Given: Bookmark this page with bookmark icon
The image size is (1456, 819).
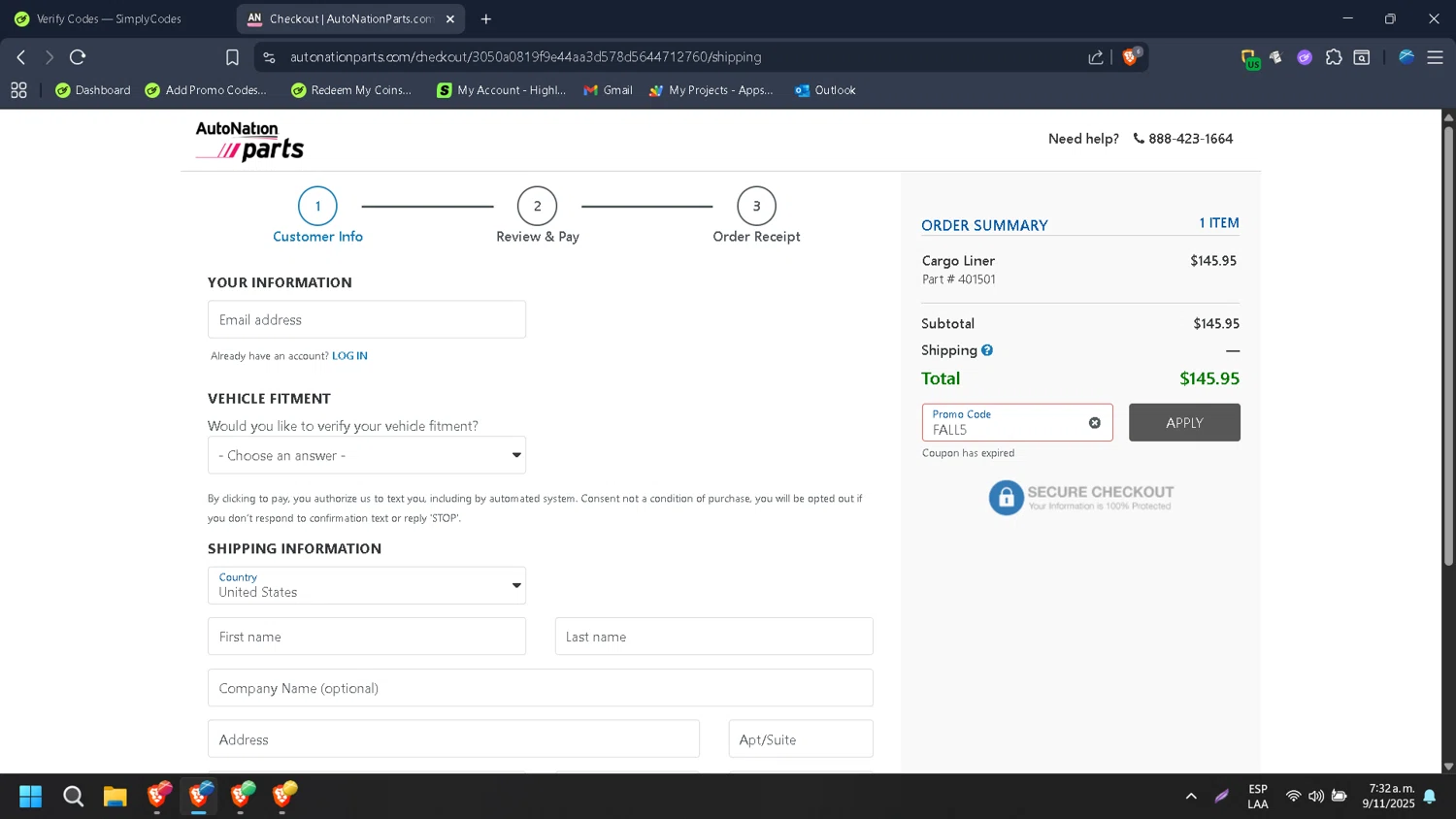Looking at the screenshot, I should [232, 57].
